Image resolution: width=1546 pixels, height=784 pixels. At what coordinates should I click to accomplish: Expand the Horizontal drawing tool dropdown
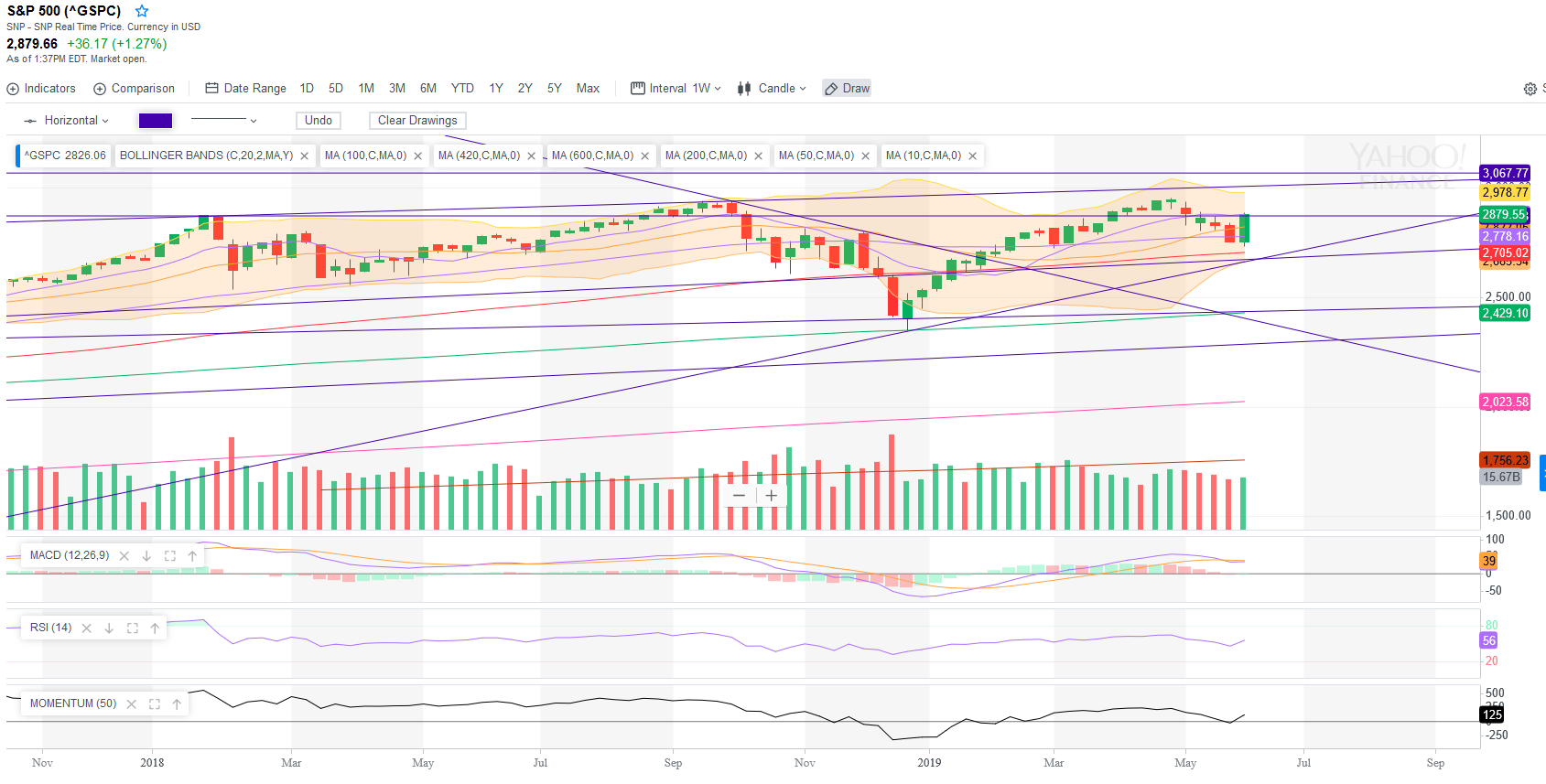click(x=67, y=121)
